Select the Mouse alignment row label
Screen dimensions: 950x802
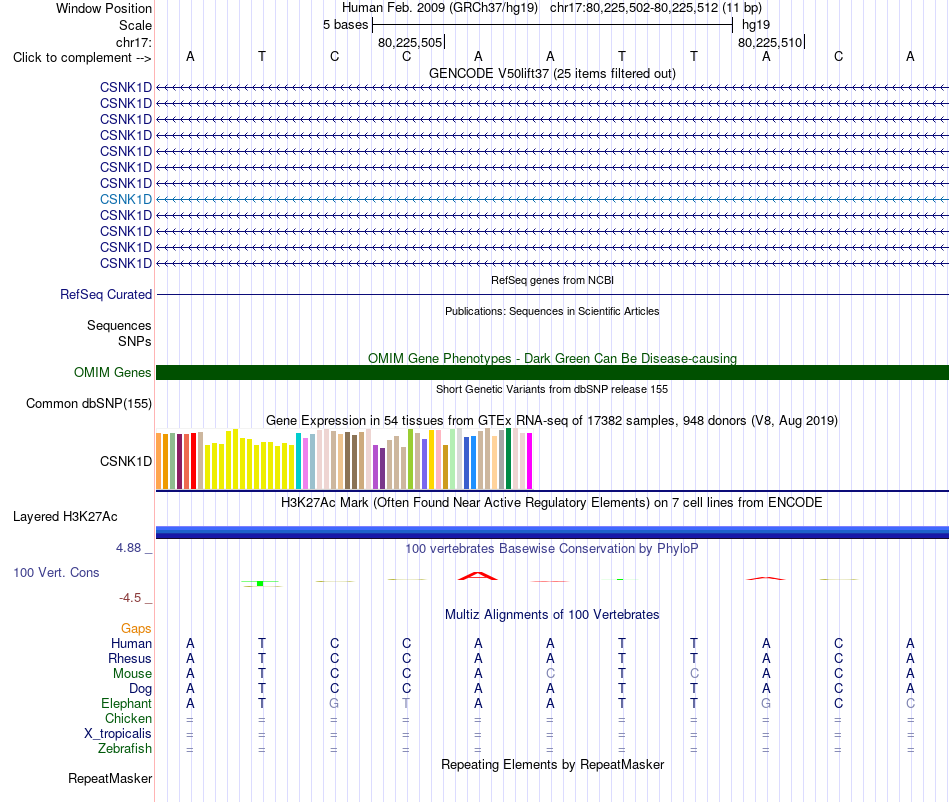(x=132, y=674)
